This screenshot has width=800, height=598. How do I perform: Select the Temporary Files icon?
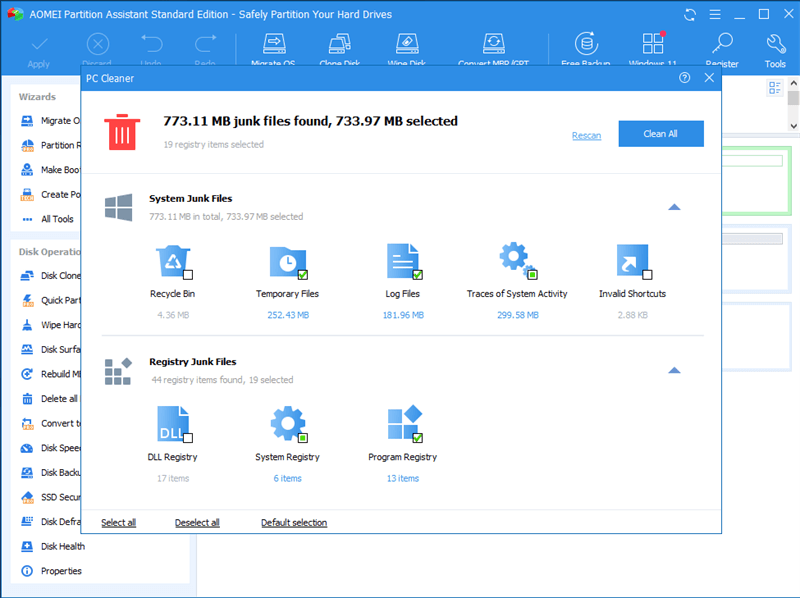click(x=287, y=261)
